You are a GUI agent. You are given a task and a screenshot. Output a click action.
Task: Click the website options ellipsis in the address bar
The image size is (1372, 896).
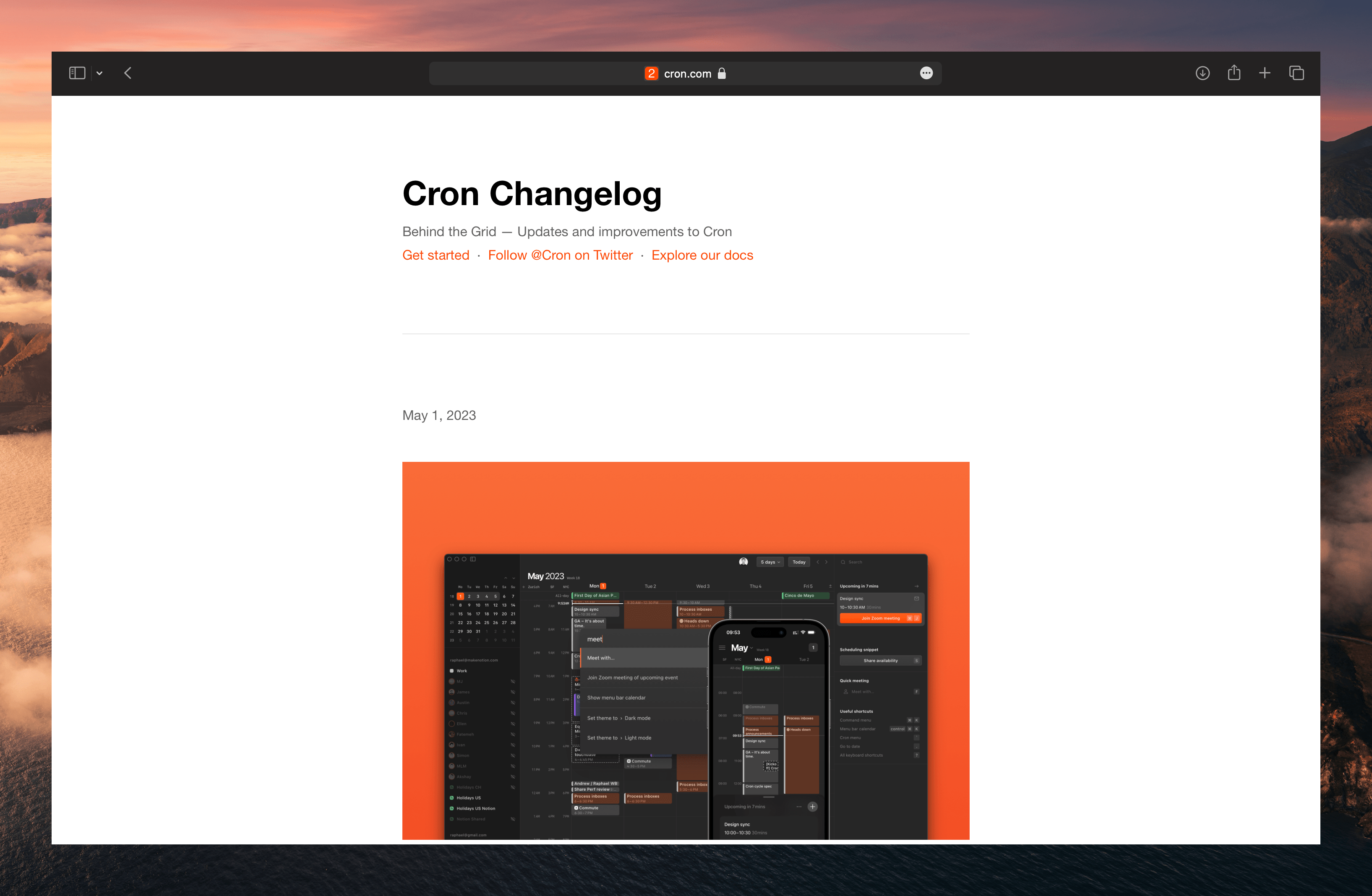(926, 73)
